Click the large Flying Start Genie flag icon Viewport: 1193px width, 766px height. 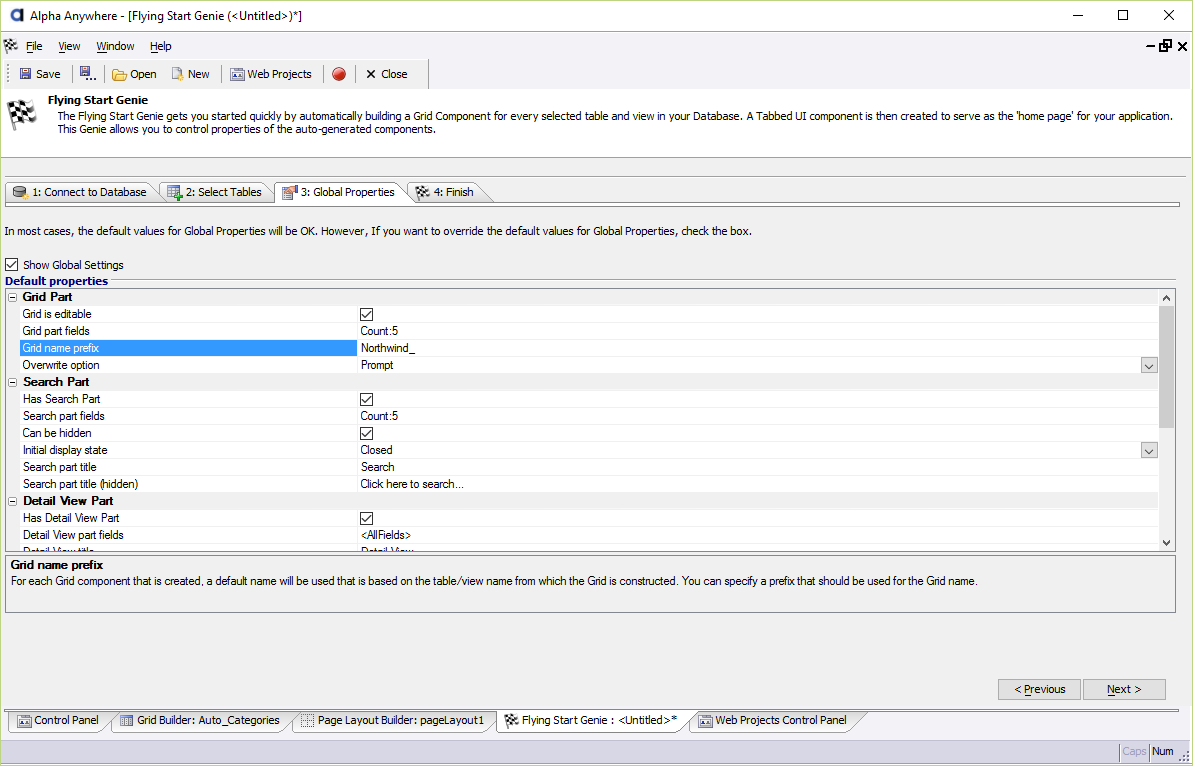point(22,115)
